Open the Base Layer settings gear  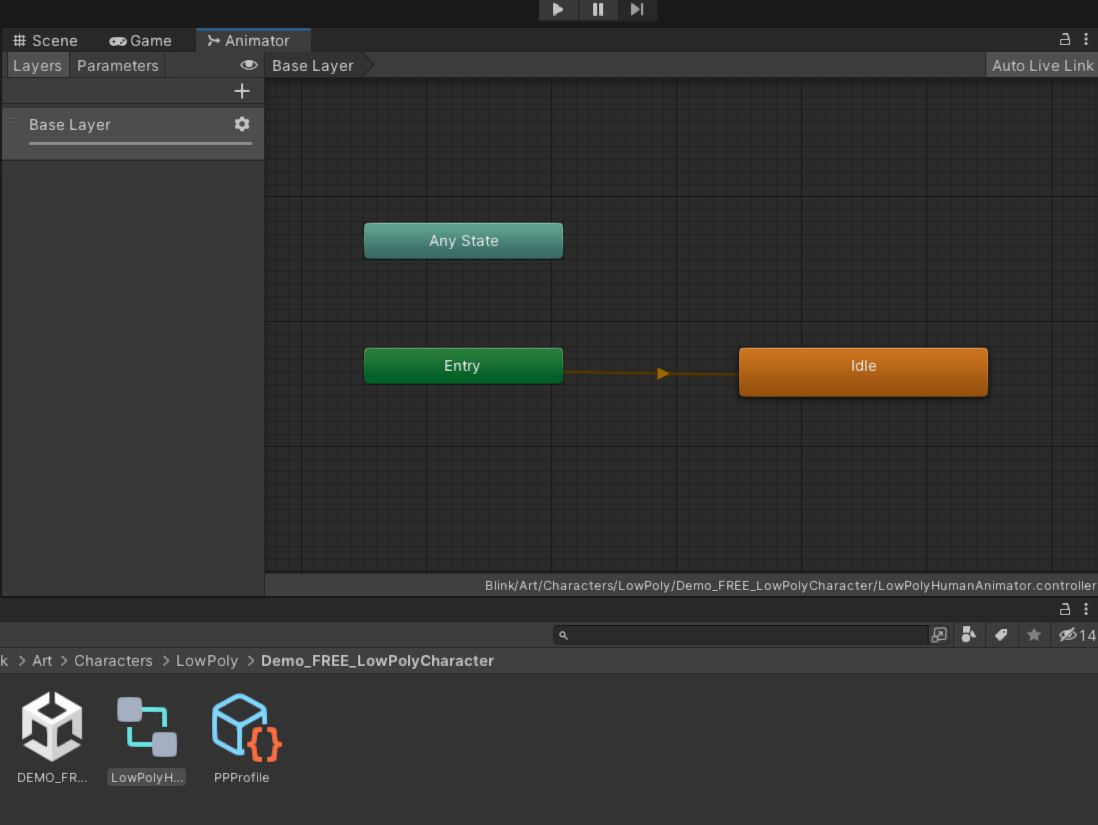pos(242,124)
